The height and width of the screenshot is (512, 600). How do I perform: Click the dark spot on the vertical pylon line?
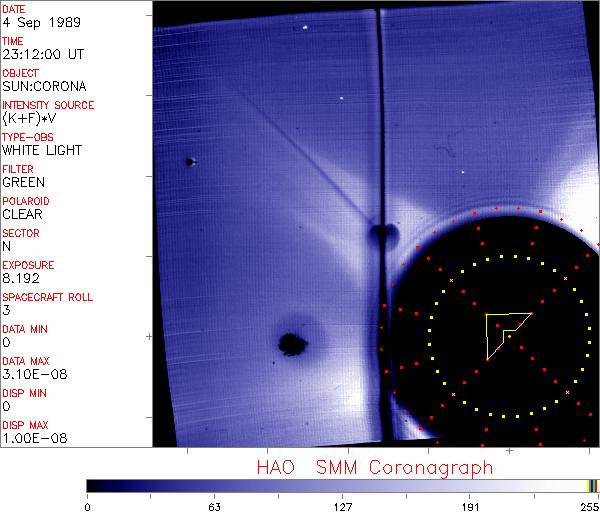pyautogui.click(x=380, y=236)
